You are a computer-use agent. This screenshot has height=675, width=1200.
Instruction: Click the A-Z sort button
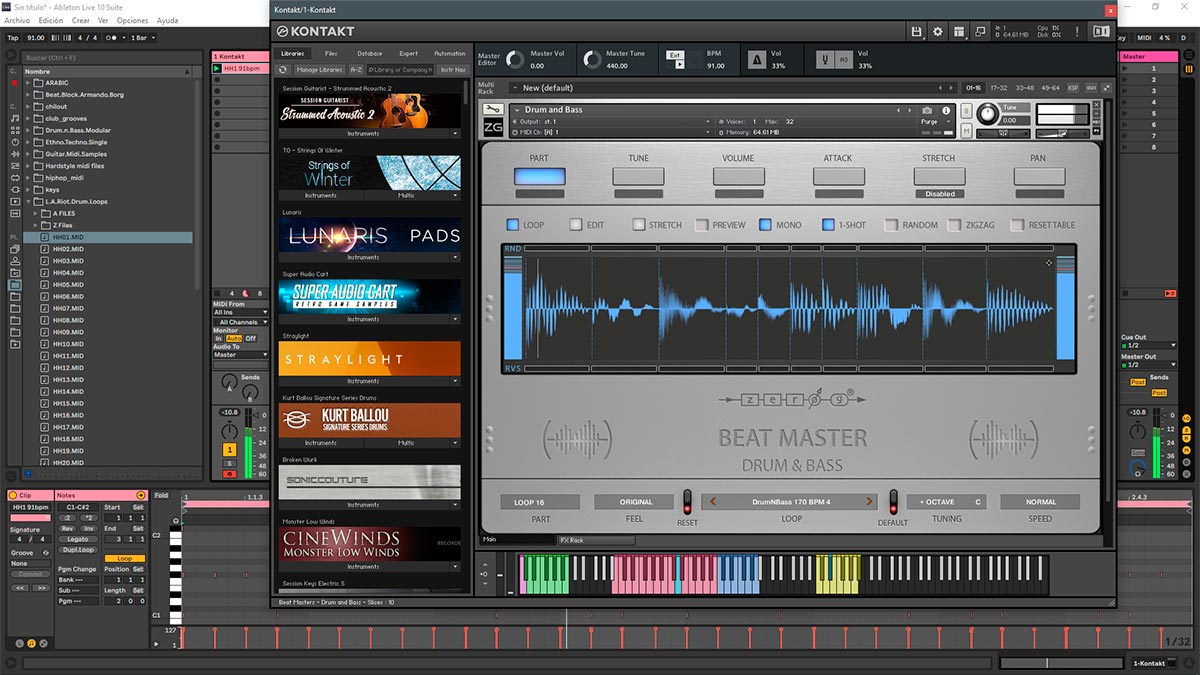pyautogui.click(x=356, y=70)
